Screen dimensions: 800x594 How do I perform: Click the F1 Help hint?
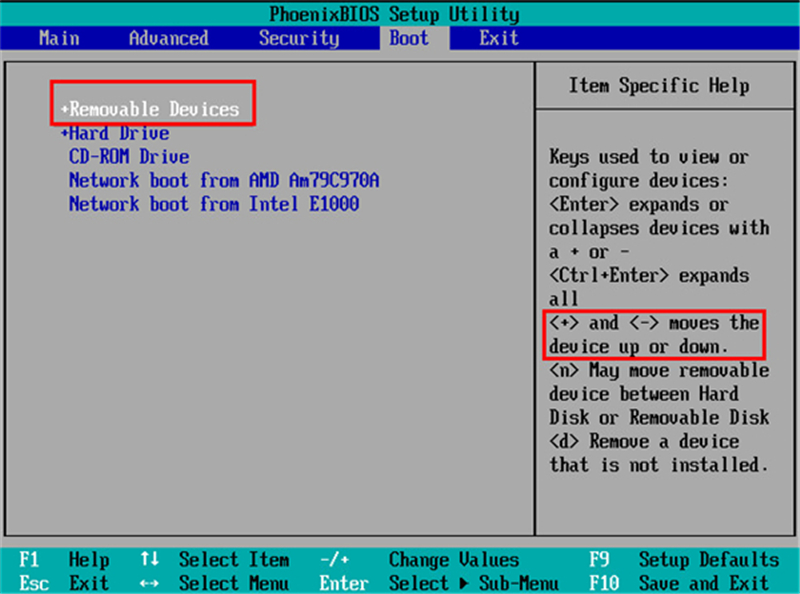coord(60,560)
